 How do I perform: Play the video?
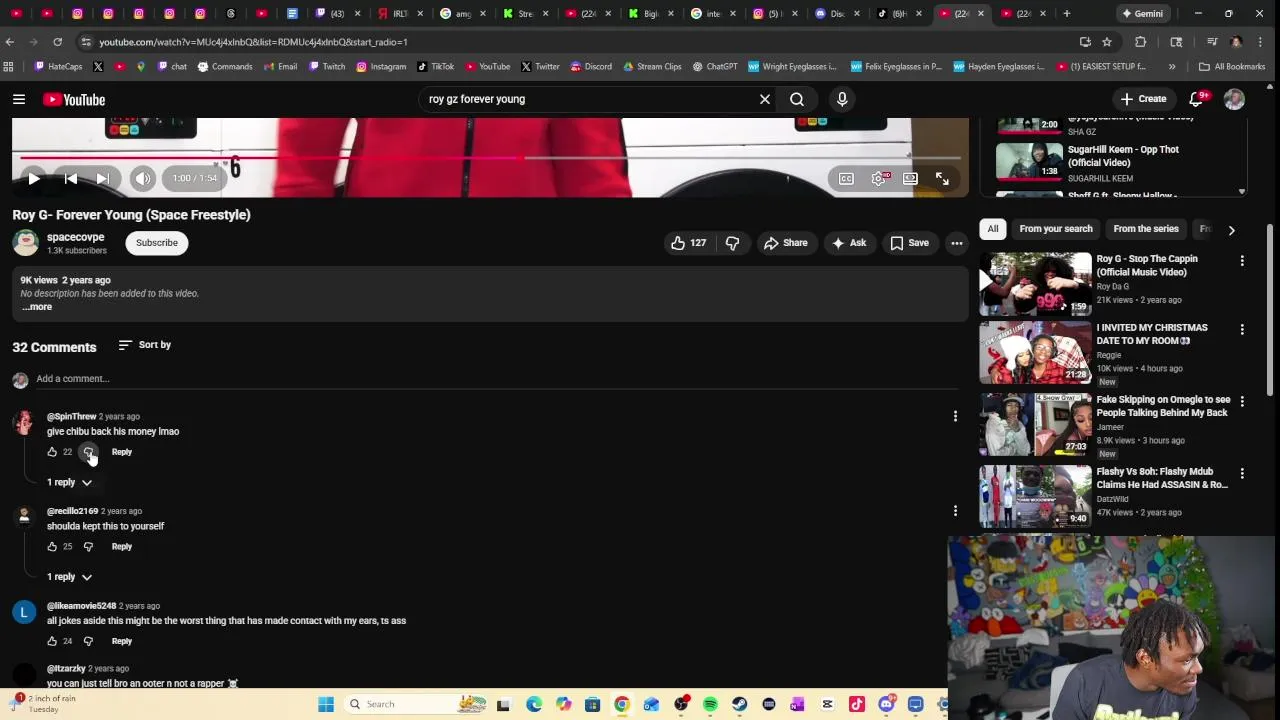(33, 178)
